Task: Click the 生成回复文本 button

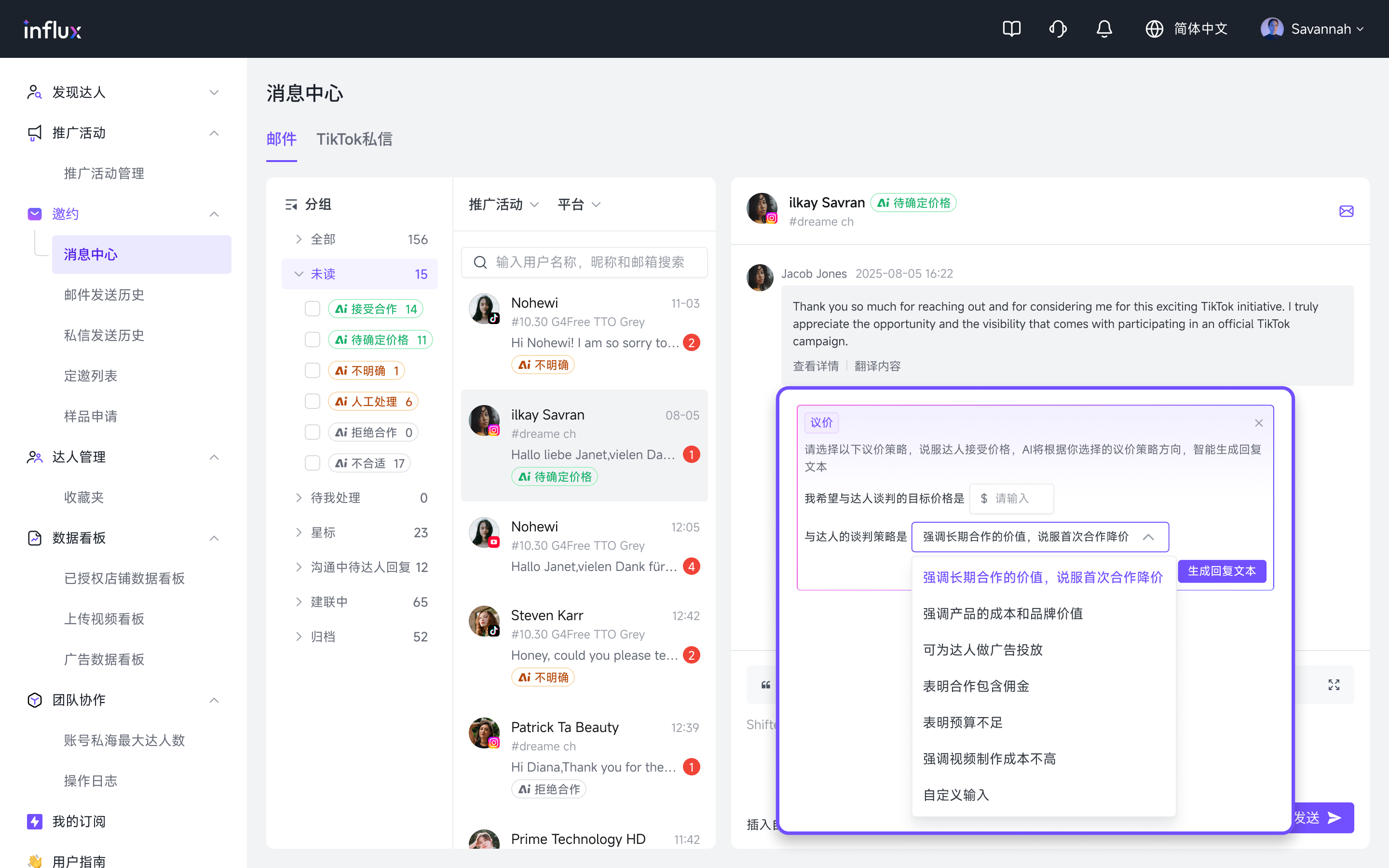Action: 1221,571
